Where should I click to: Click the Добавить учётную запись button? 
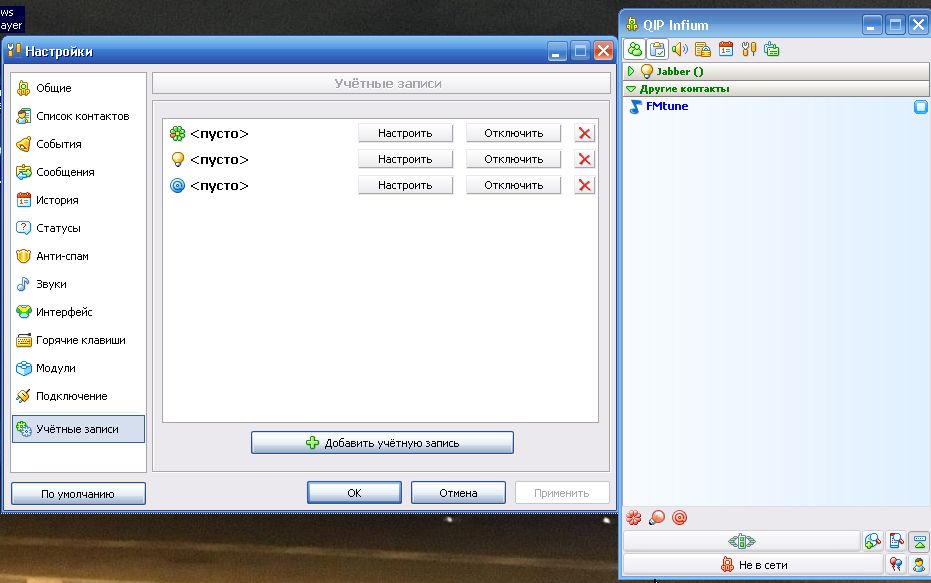pyautogui.click(x=382, y=442)
